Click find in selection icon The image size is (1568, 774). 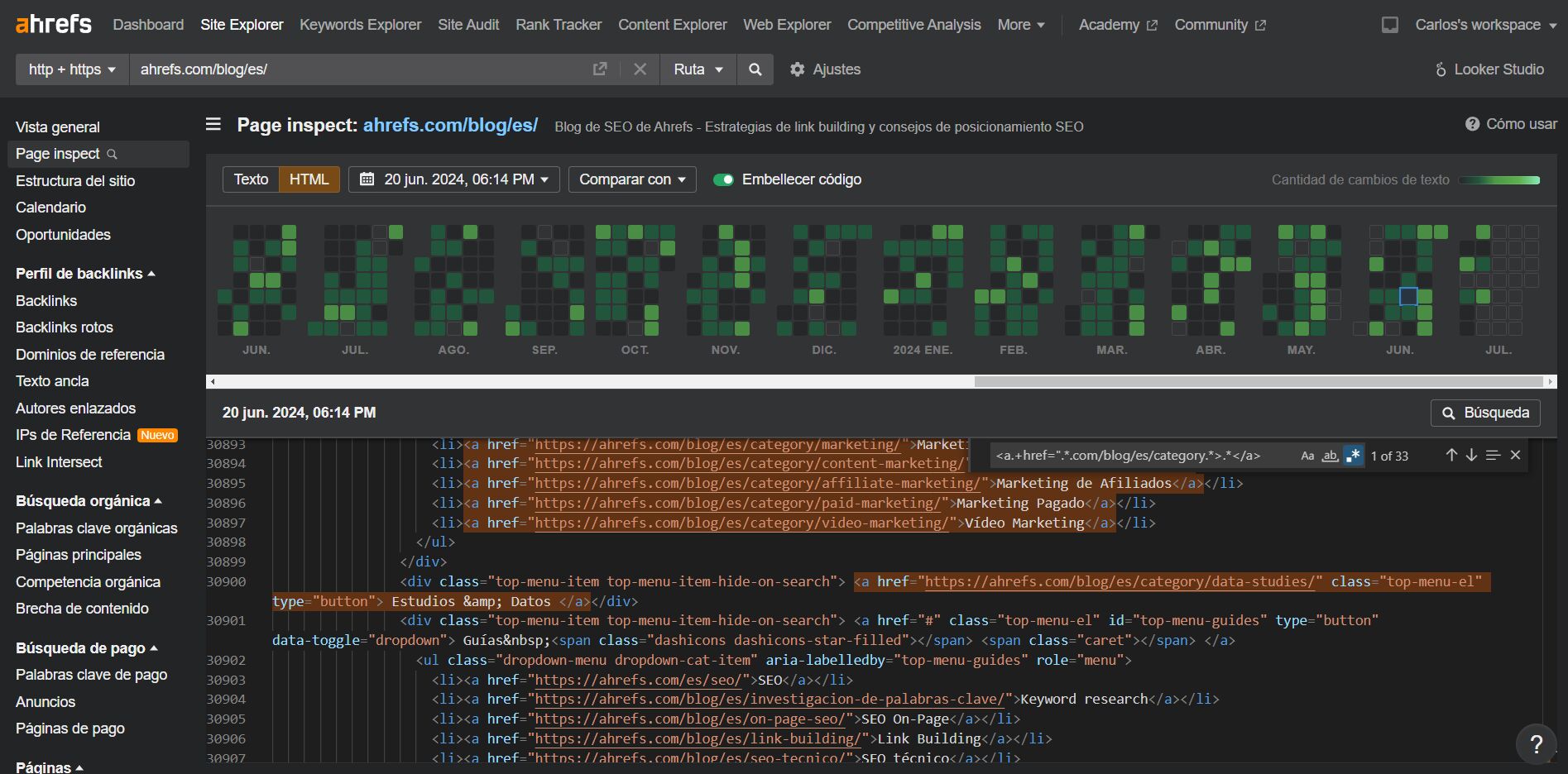1493,456
